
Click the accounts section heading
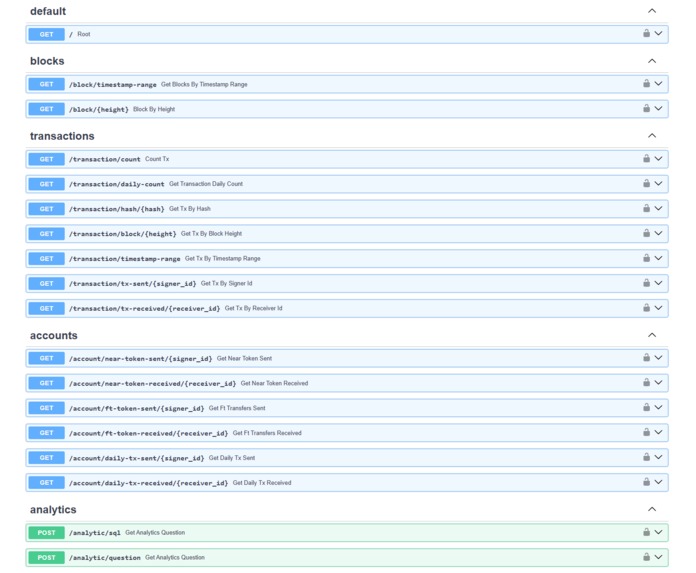click(54, 335)
